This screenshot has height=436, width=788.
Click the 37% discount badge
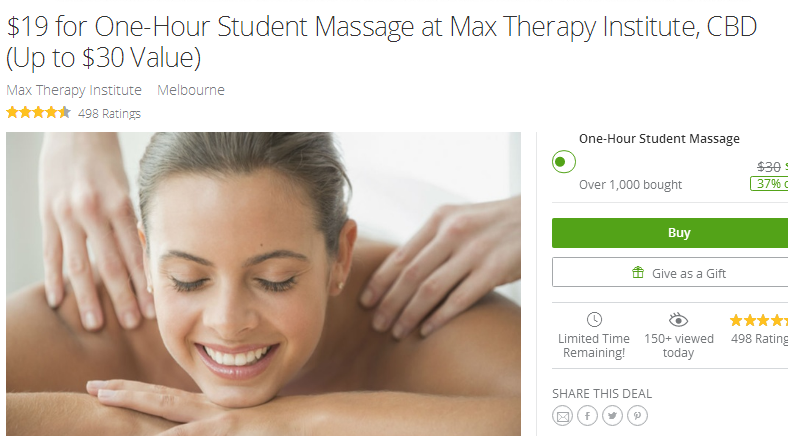(x=769, y=183)
